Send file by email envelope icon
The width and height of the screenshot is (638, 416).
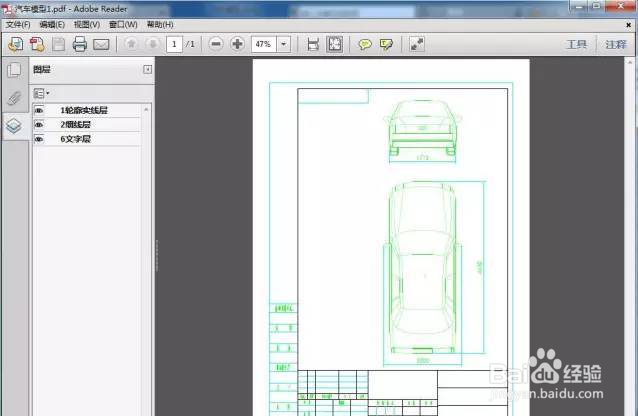tap(101, 44)
